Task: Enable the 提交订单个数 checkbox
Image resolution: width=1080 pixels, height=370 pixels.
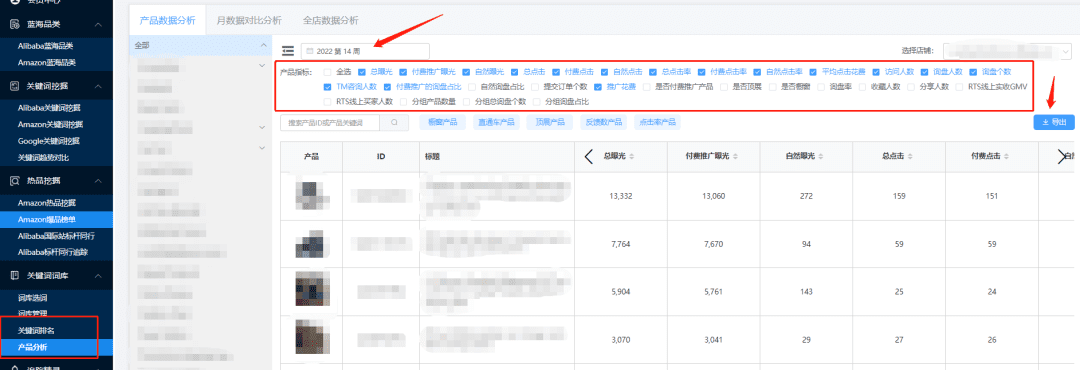Action: pyautogui.click(x=534, y=87)
